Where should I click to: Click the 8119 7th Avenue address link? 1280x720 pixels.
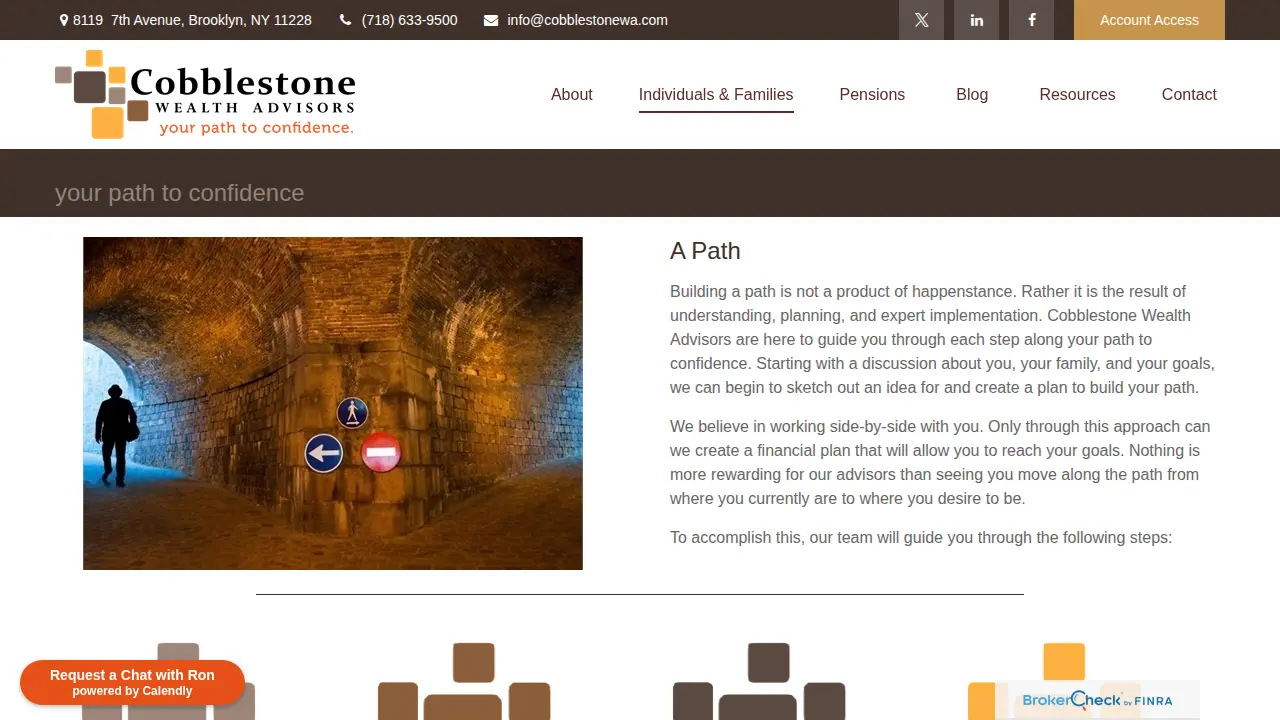[x=192, y=20]
